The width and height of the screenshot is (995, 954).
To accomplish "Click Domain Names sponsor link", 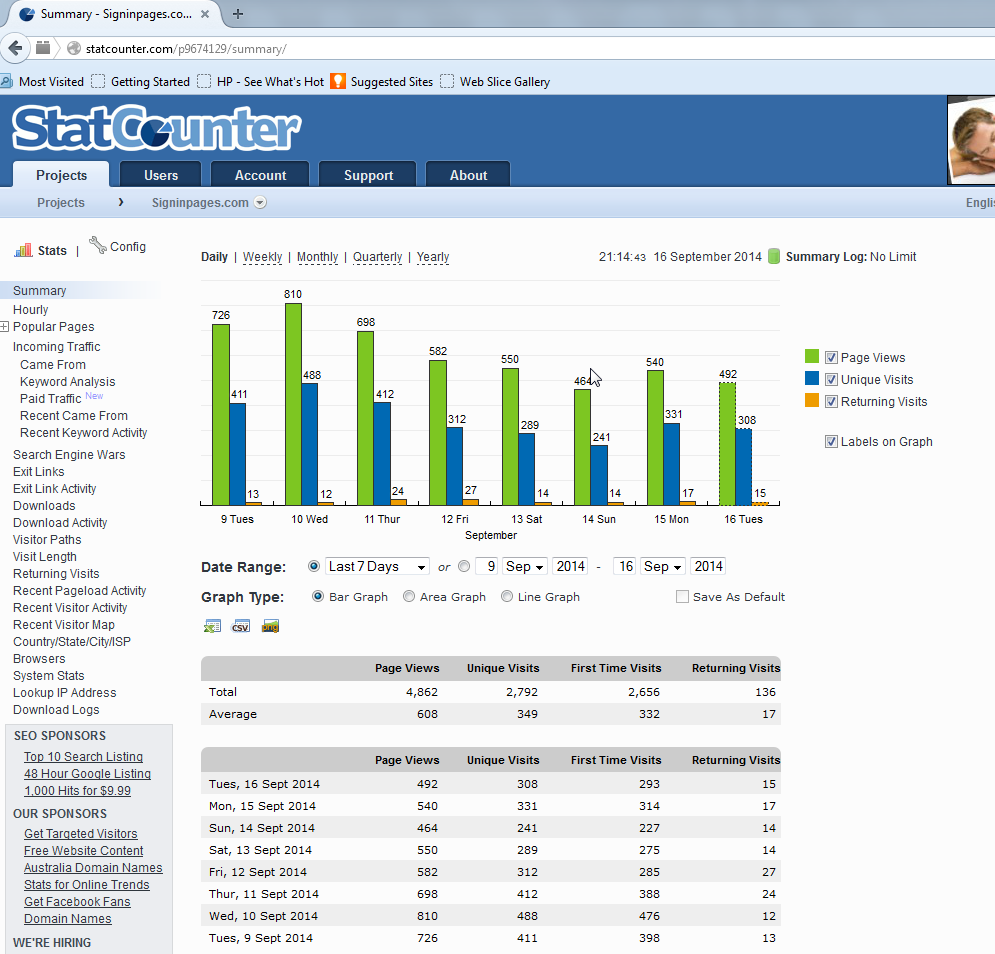I will [x=68, y=918].
